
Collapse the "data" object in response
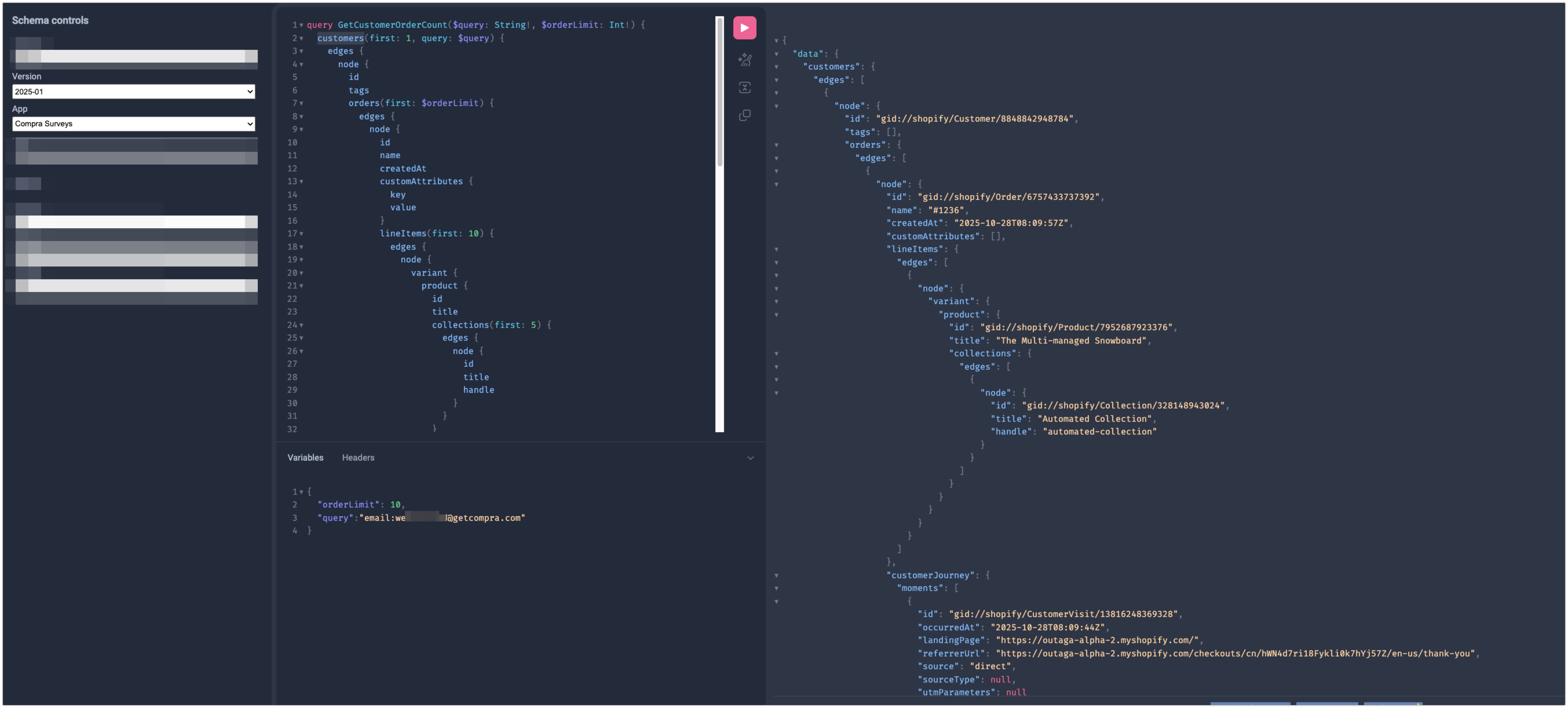click(776, 54)
